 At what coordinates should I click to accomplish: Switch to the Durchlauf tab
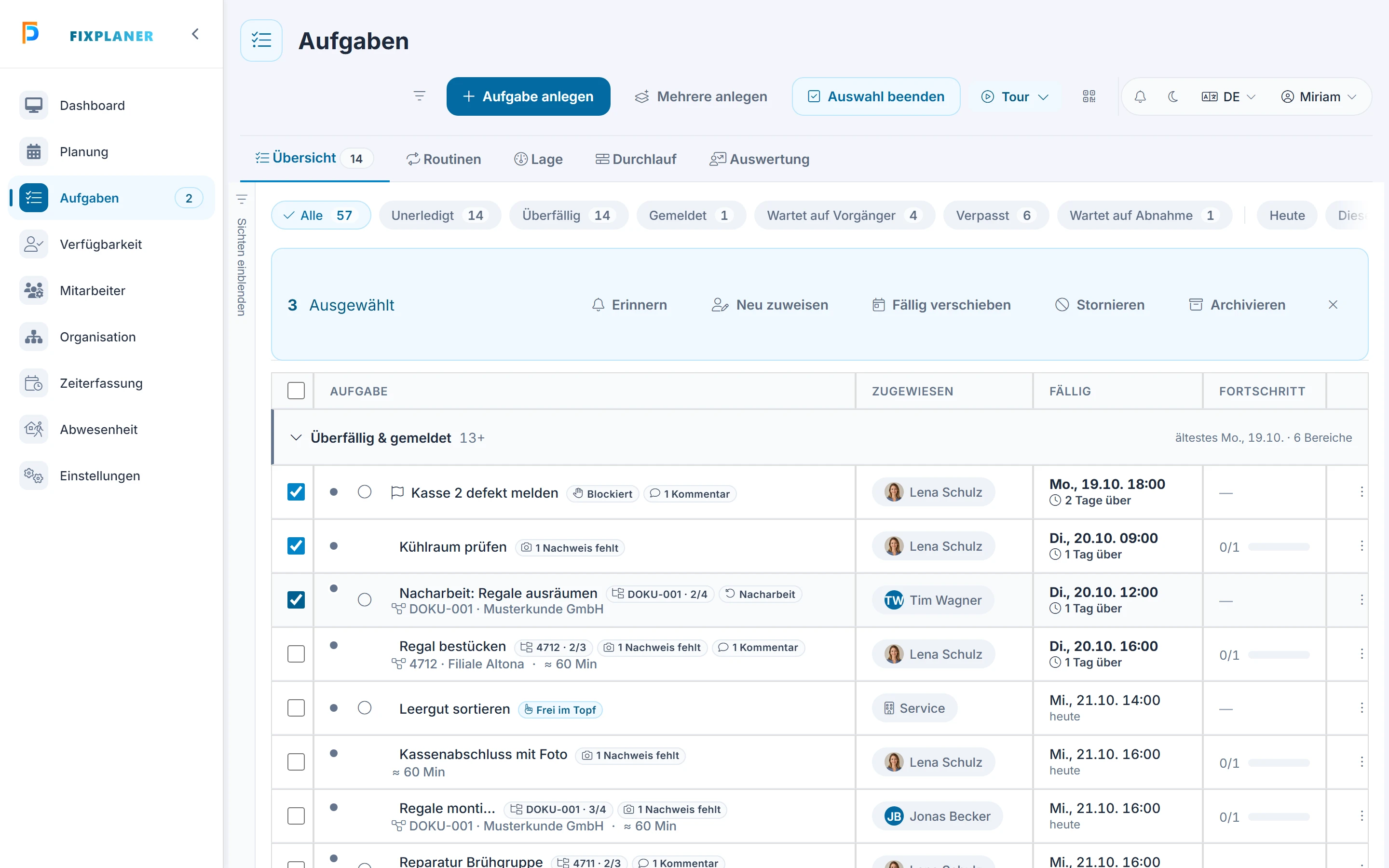pos(636,159)
